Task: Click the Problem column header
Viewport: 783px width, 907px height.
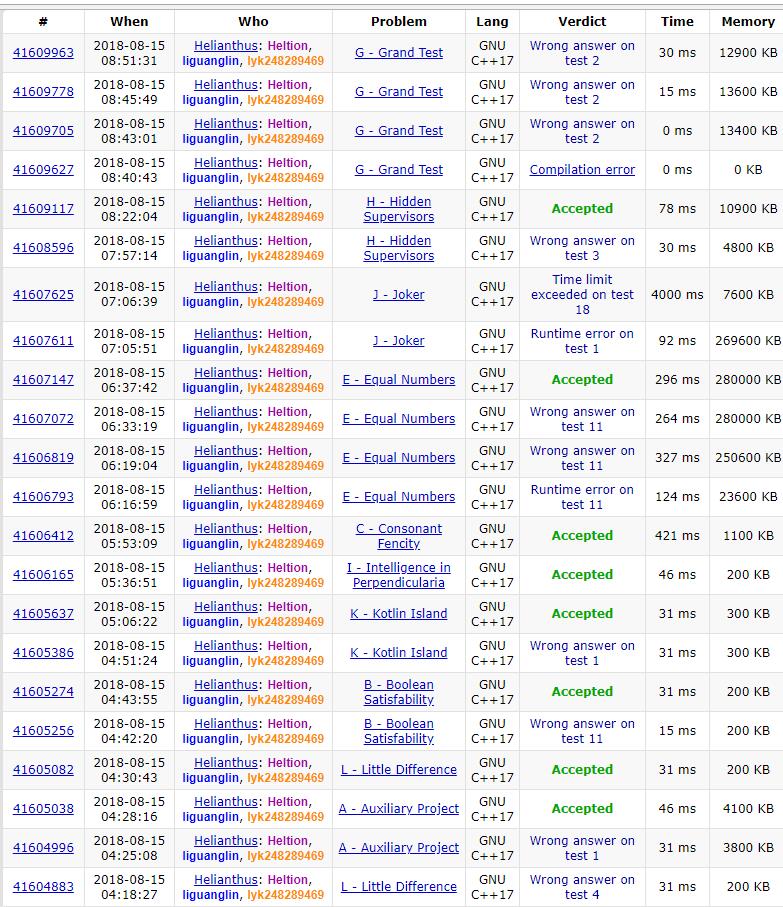Action: click(399, 21)
